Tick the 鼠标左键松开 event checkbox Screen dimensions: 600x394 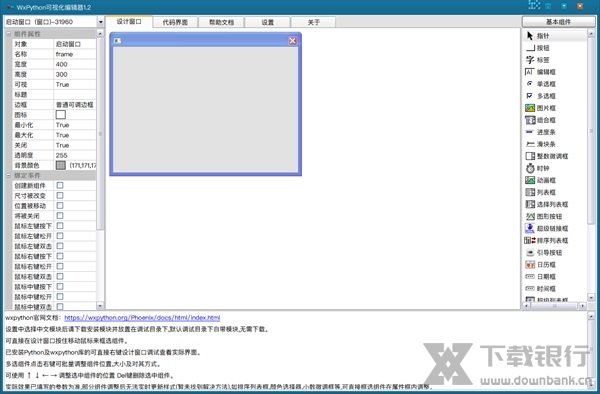(x=60, y=236)
